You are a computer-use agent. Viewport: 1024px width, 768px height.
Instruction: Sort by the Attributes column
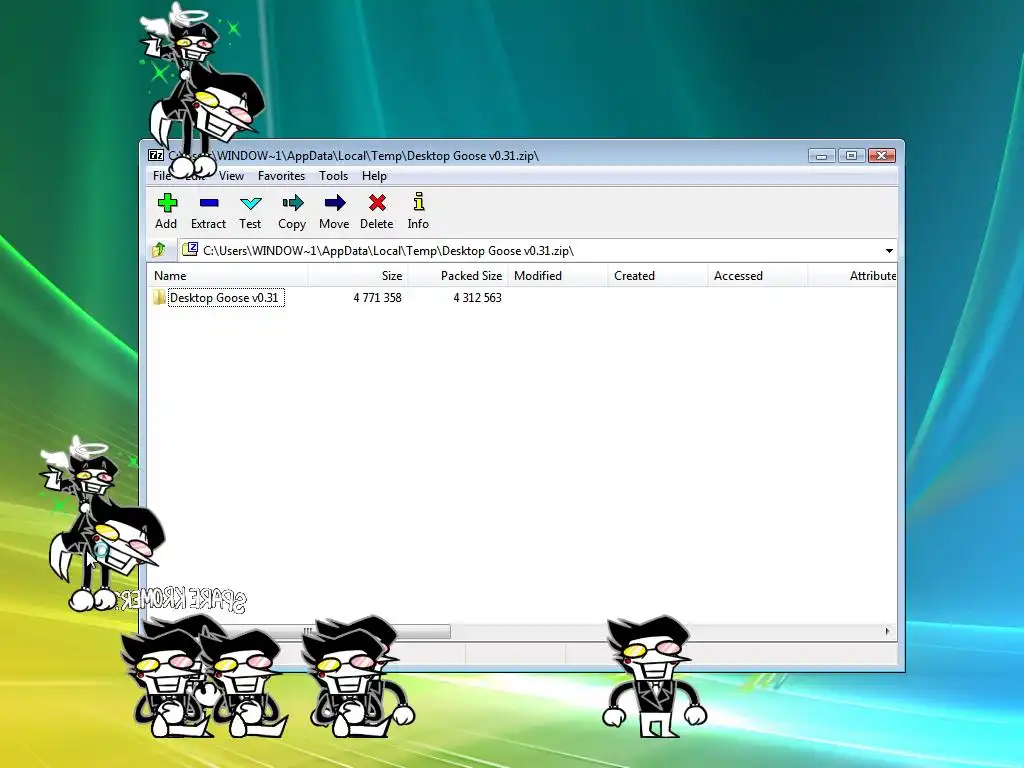852,276
